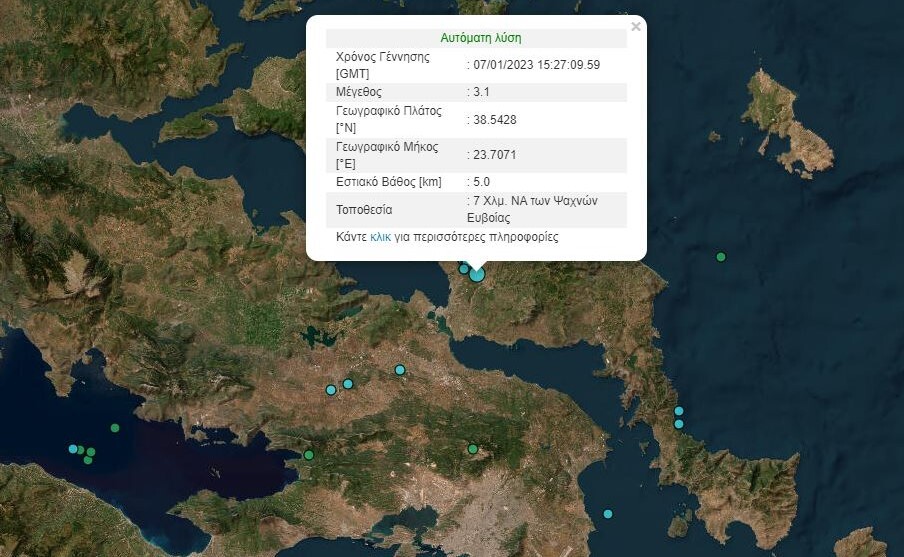Click the 'Αυτόματη λύση' popup header

tap(480, 38)
